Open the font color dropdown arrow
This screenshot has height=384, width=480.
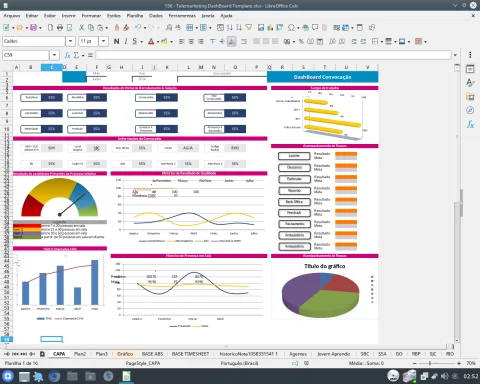pos(158,42)
